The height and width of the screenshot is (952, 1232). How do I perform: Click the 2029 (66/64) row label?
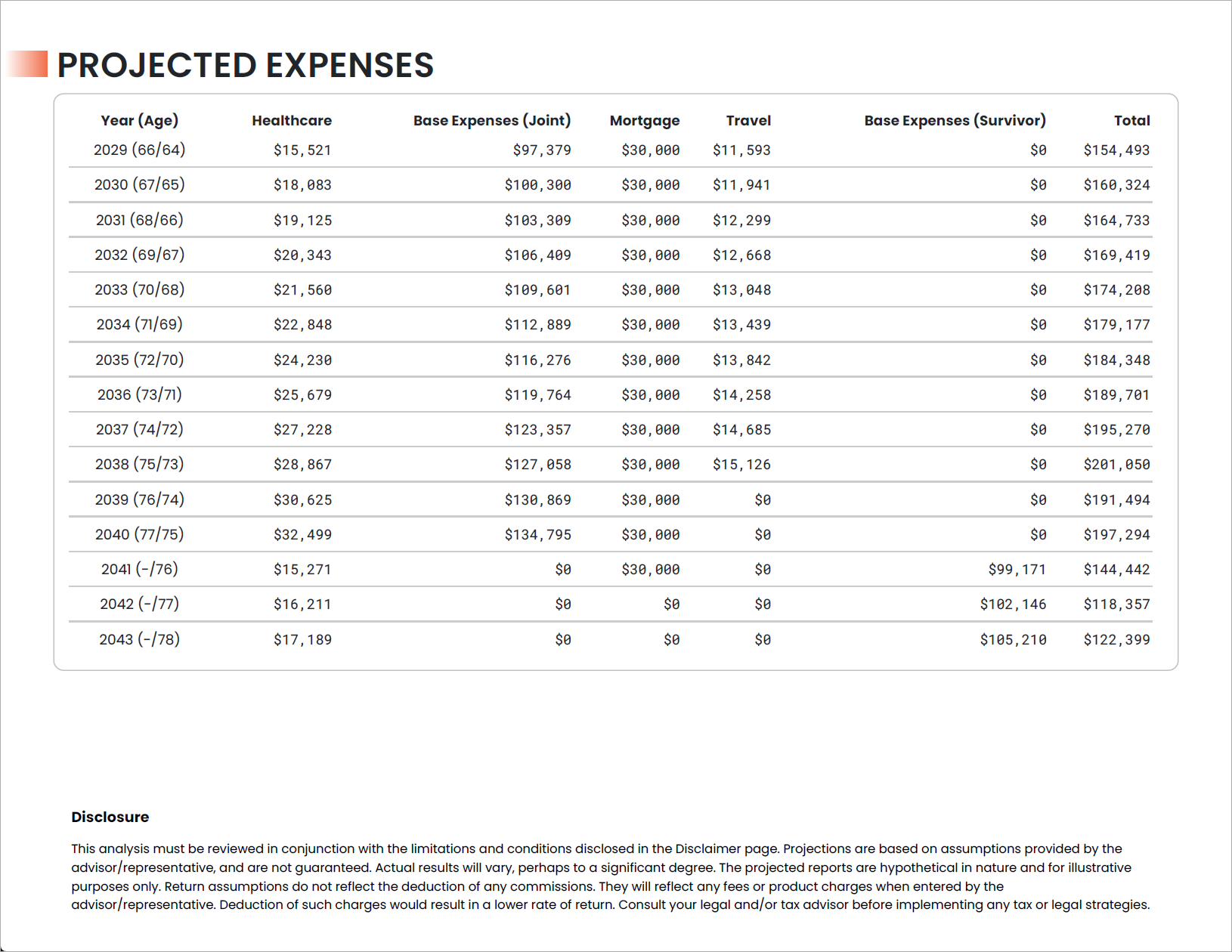click(140, 150)
